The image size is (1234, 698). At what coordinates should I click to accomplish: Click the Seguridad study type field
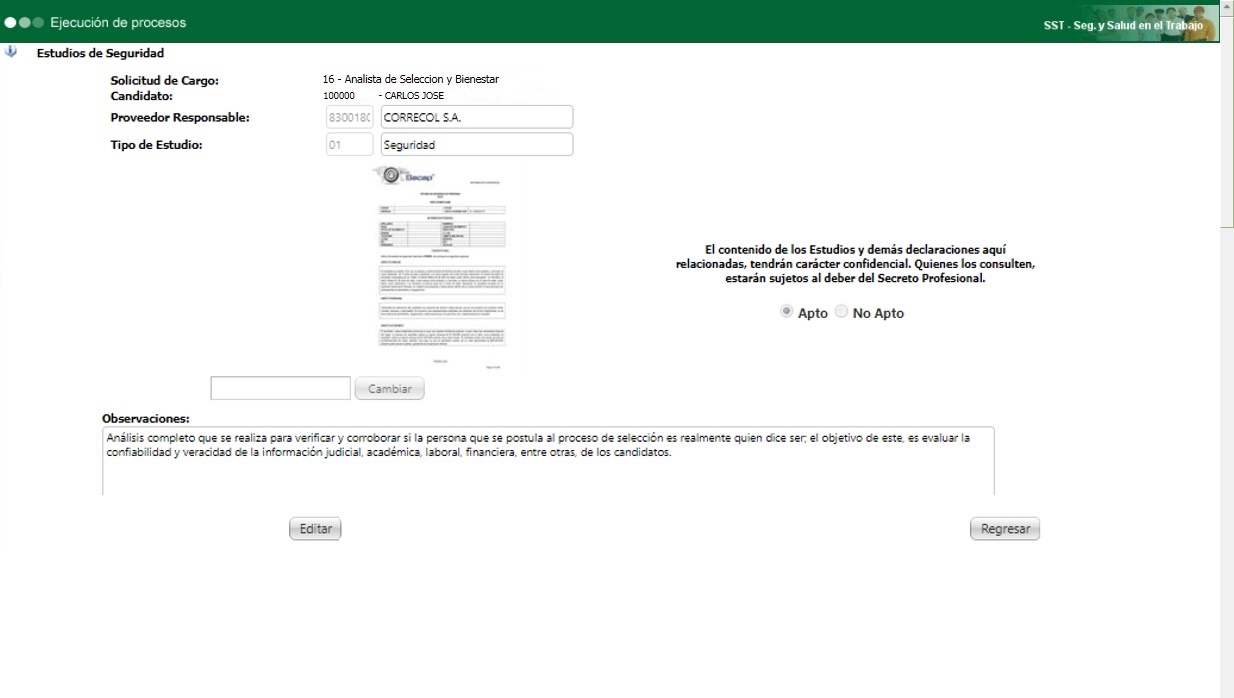[x=477, y=144]
